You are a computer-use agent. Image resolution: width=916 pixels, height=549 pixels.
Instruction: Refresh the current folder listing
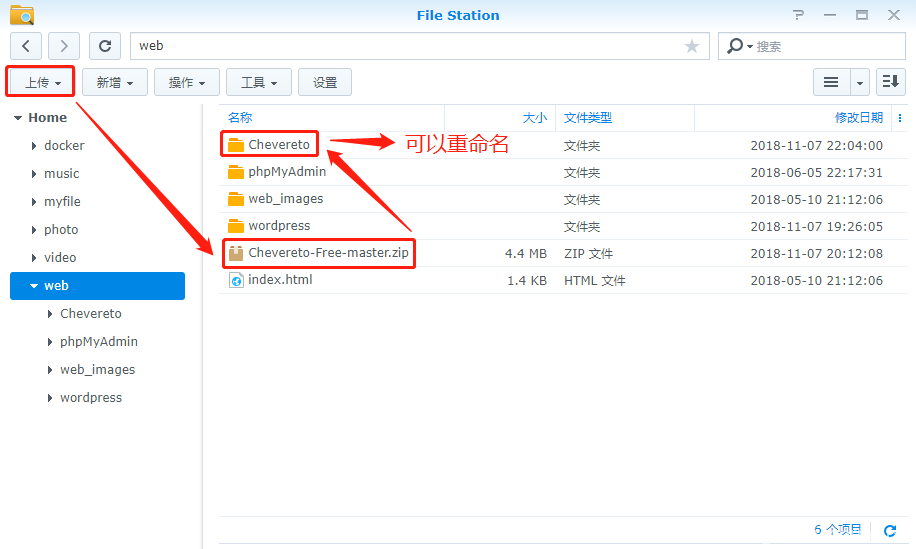[x=104, y=46]
